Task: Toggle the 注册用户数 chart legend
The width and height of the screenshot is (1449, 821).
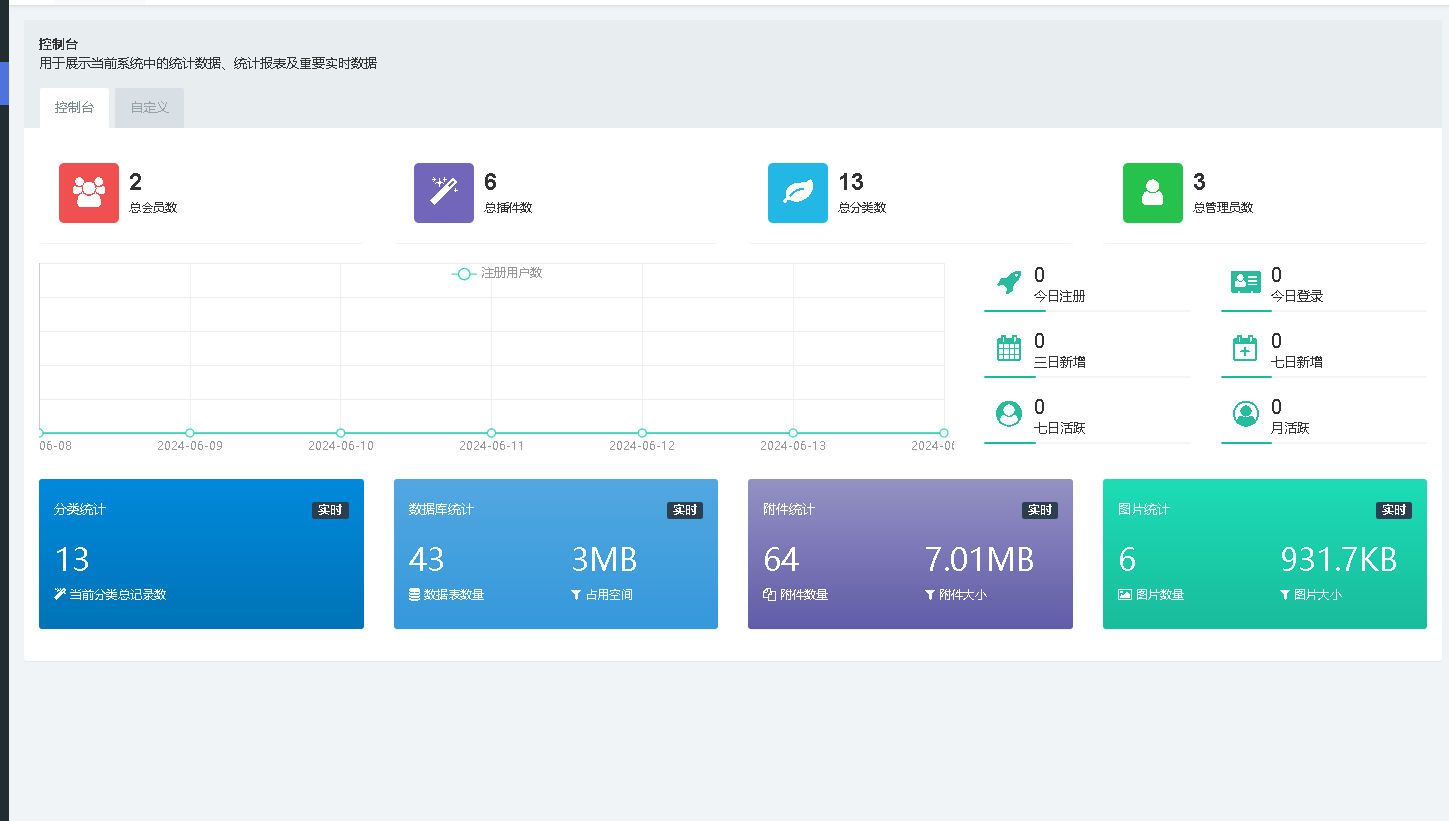Action: pyautogui.click(x=497, y=273)
